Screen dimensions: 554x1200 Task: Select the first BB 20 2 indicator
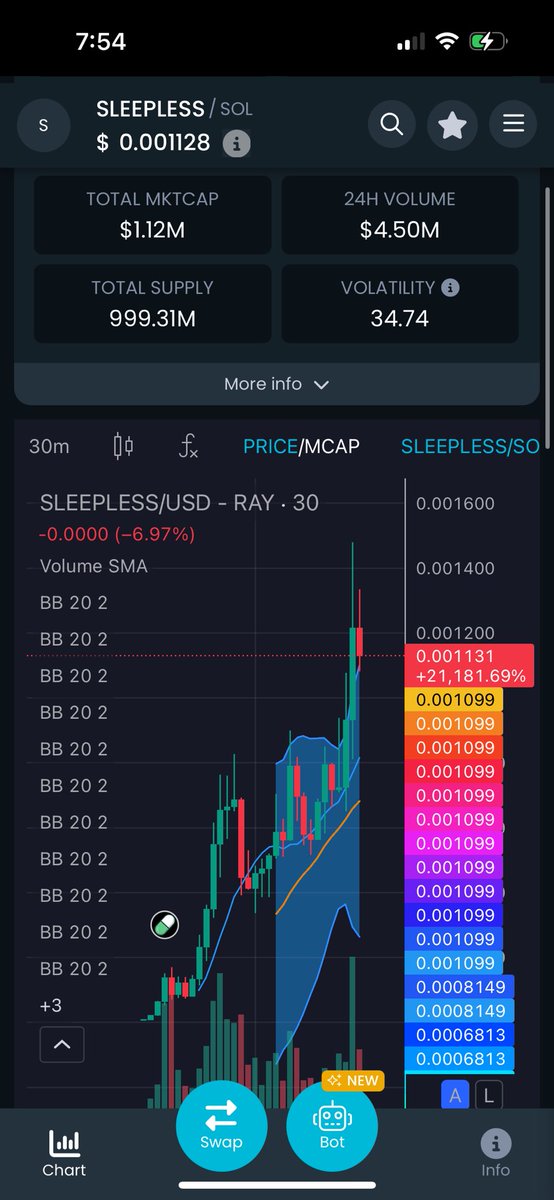pyautogui.click(x=73, y=603)
